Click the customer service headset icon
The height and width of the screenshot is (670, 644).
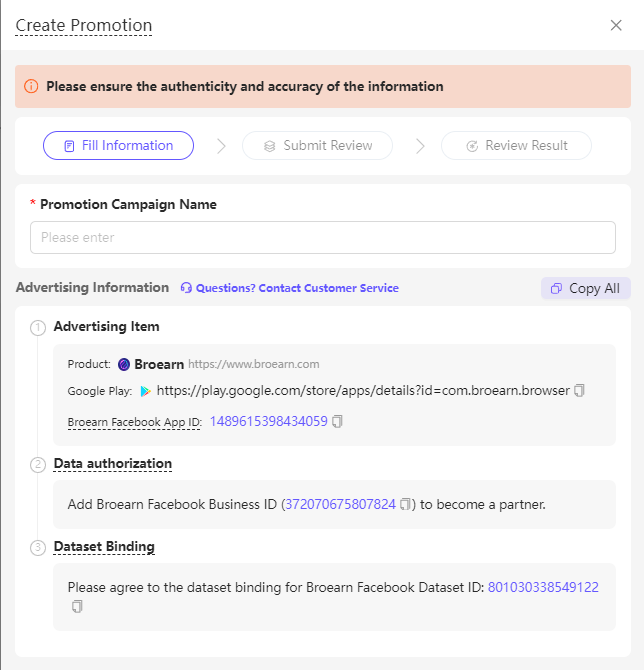(x=186, y=288)
